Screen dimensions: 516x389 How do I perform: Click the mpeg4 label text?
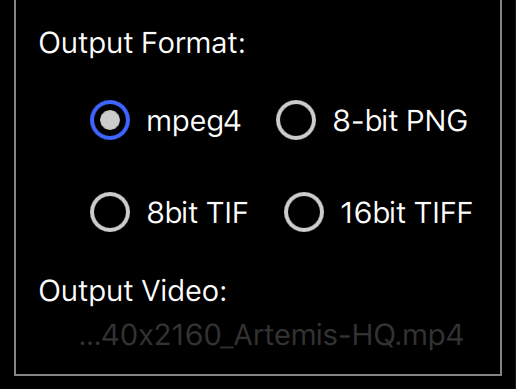(194, 122)
